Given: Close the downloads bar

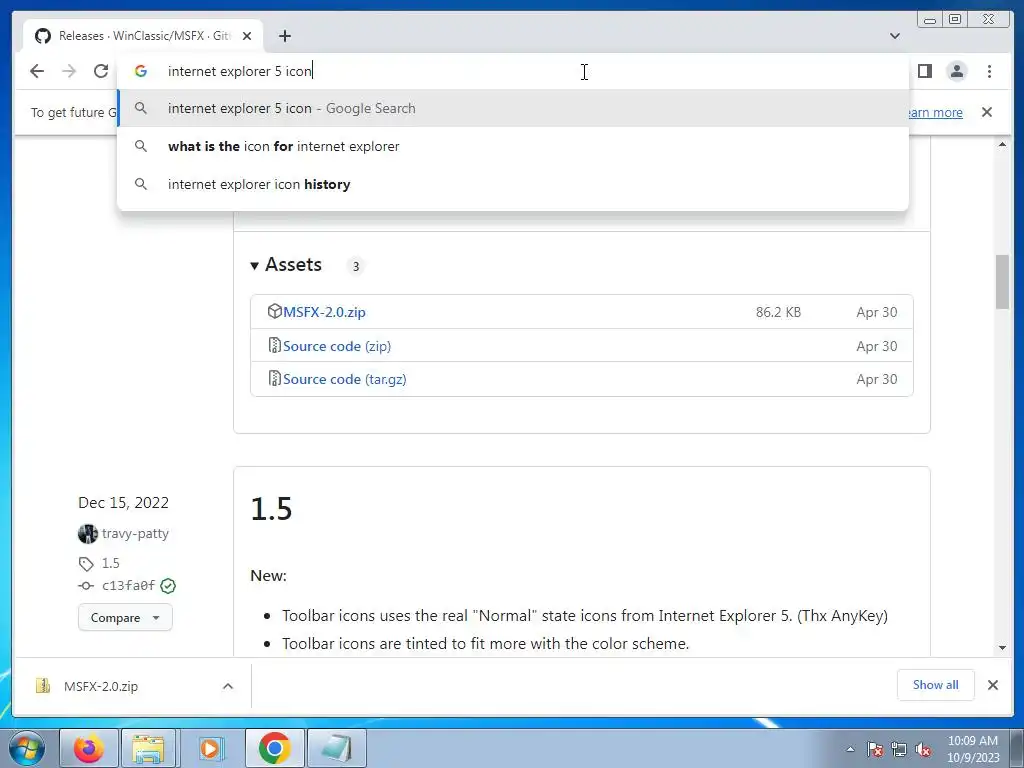Looking at the screenshot, I should 993,685.
